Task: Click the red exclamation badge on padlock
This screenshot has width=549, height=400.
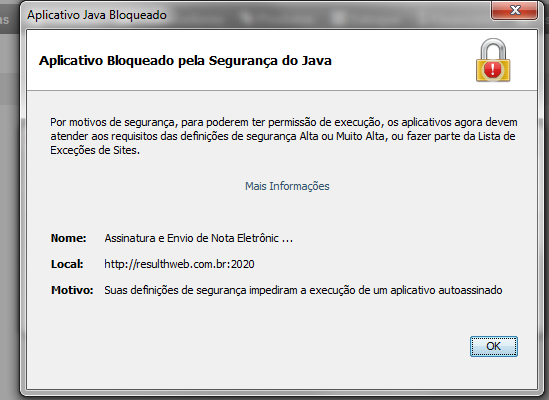Action: 493,69
